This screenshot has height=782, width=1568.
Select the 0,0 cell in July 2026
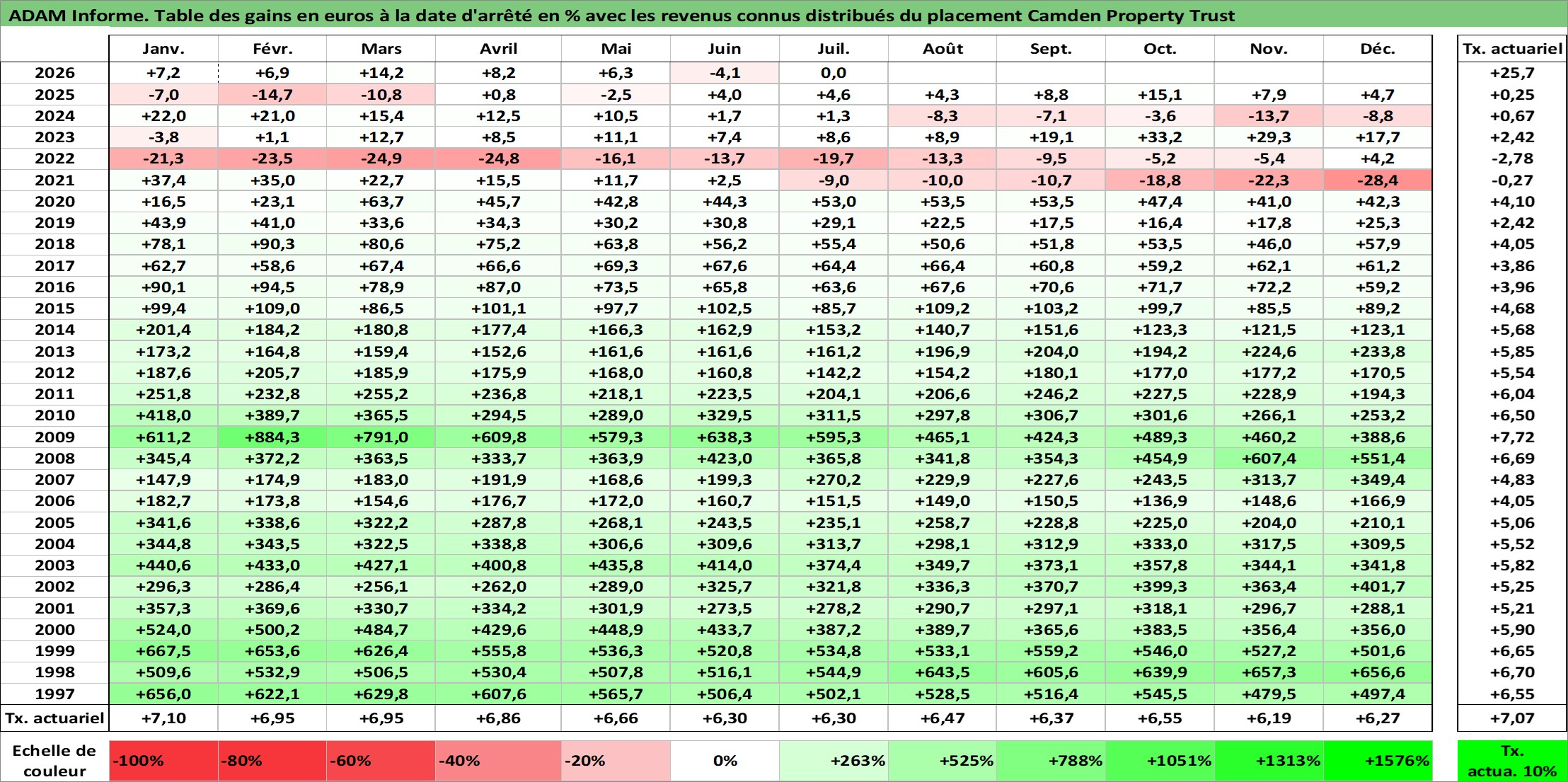pos(834,73)
